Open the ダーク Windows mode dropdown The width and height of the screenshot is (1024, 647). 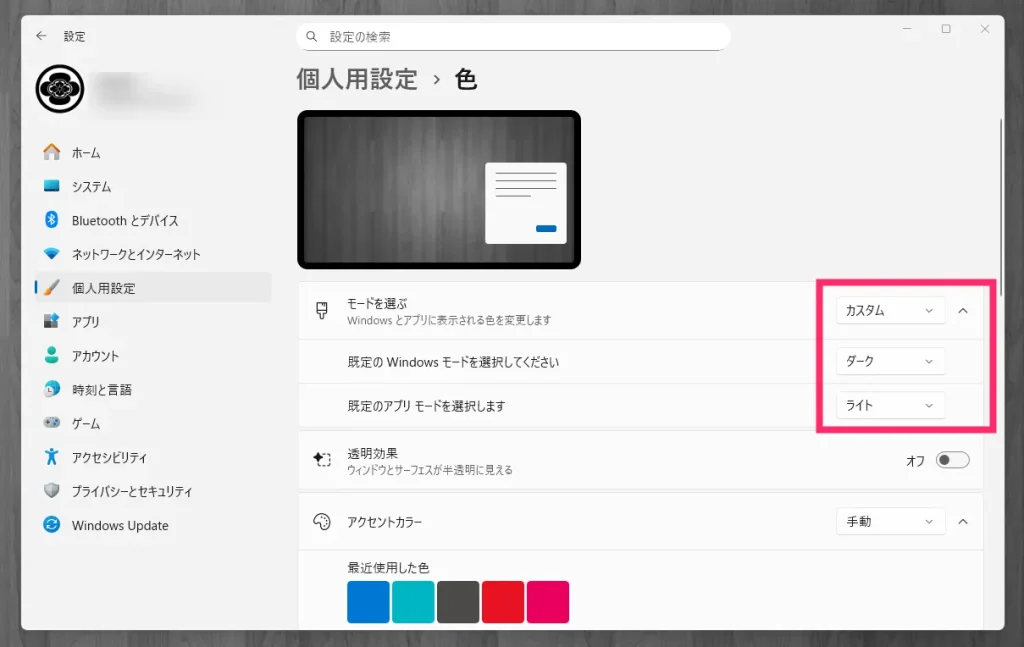click(890, 361)
